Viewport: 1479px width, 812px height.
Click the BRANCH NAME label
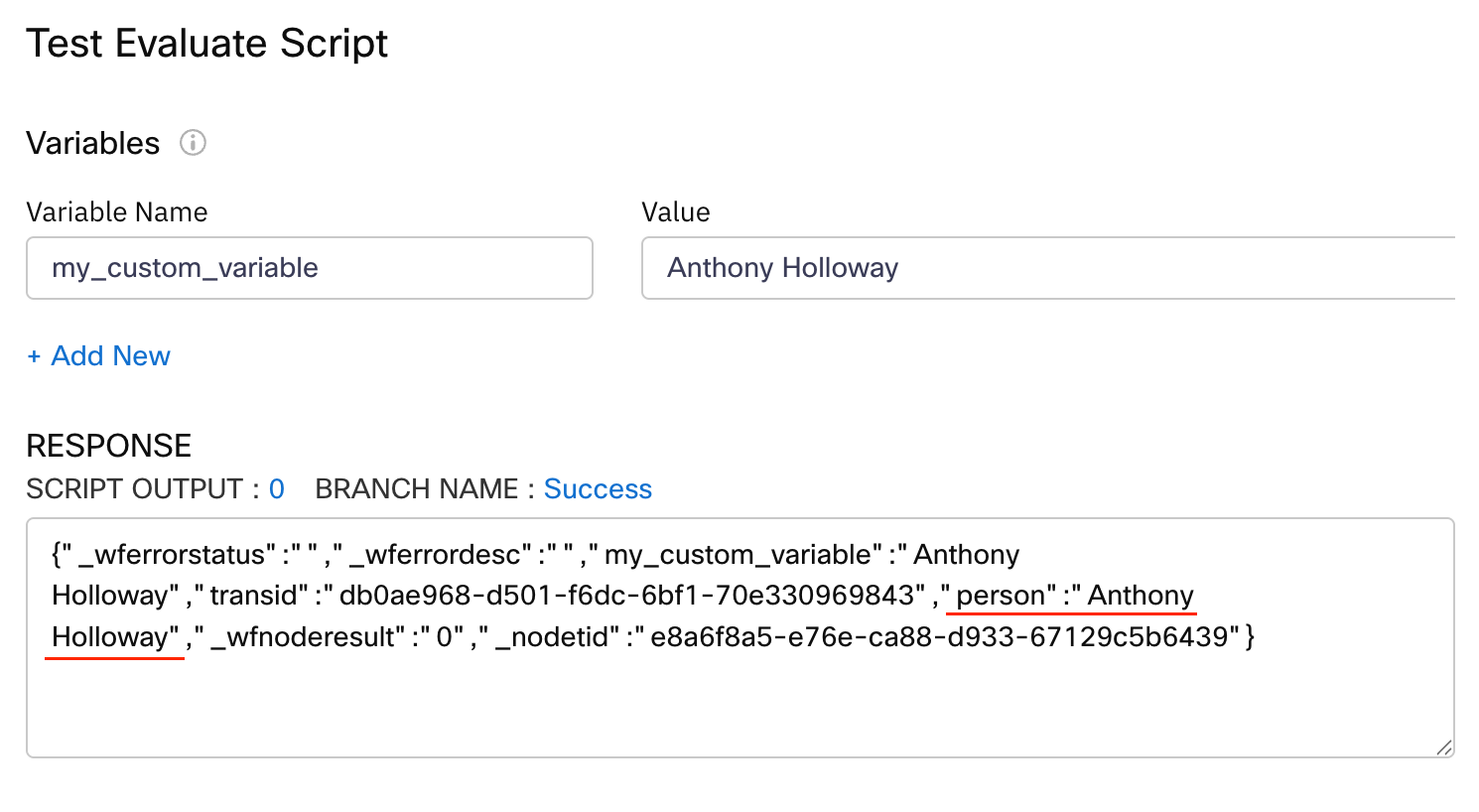pyautogui.click(x=416, y=489)
